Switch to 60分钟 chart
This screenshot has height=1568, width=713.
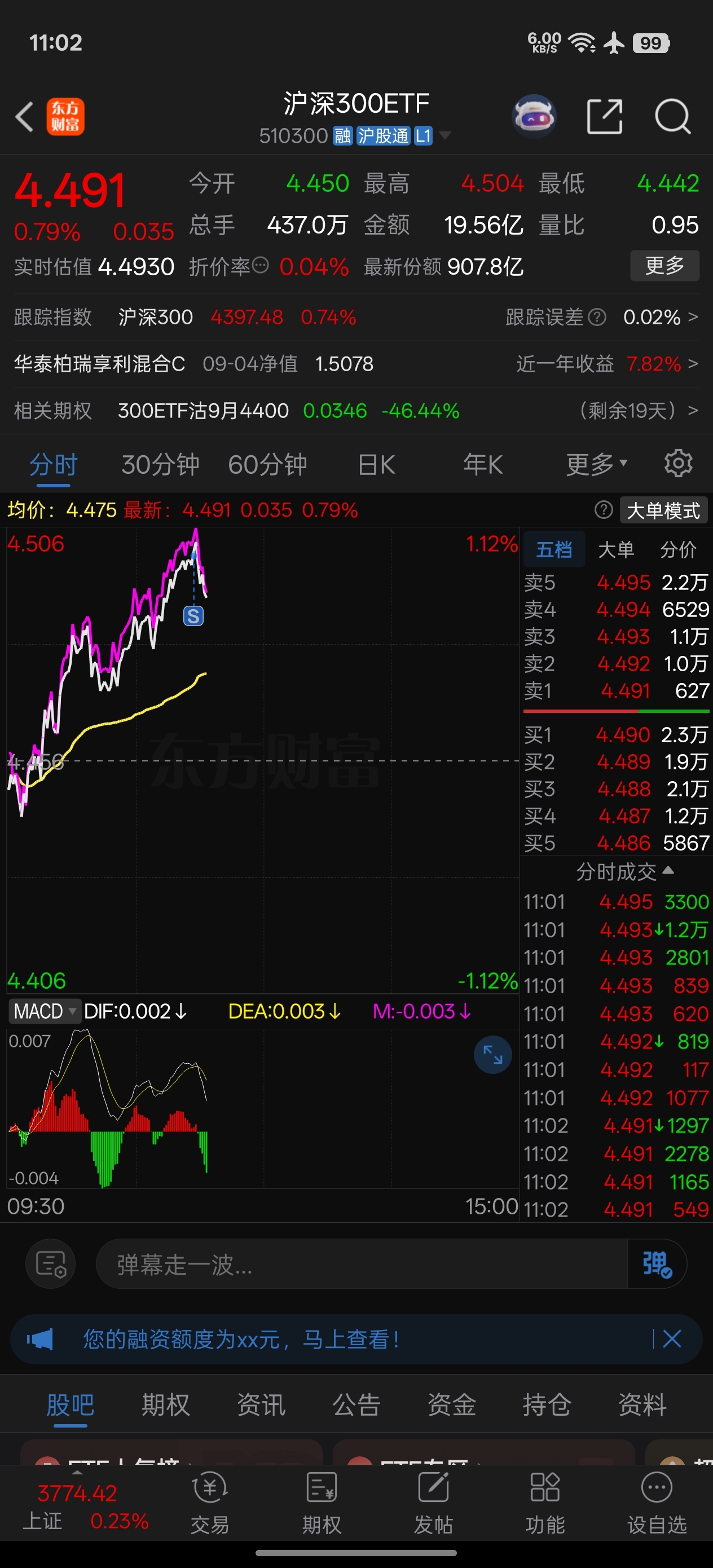267,464
